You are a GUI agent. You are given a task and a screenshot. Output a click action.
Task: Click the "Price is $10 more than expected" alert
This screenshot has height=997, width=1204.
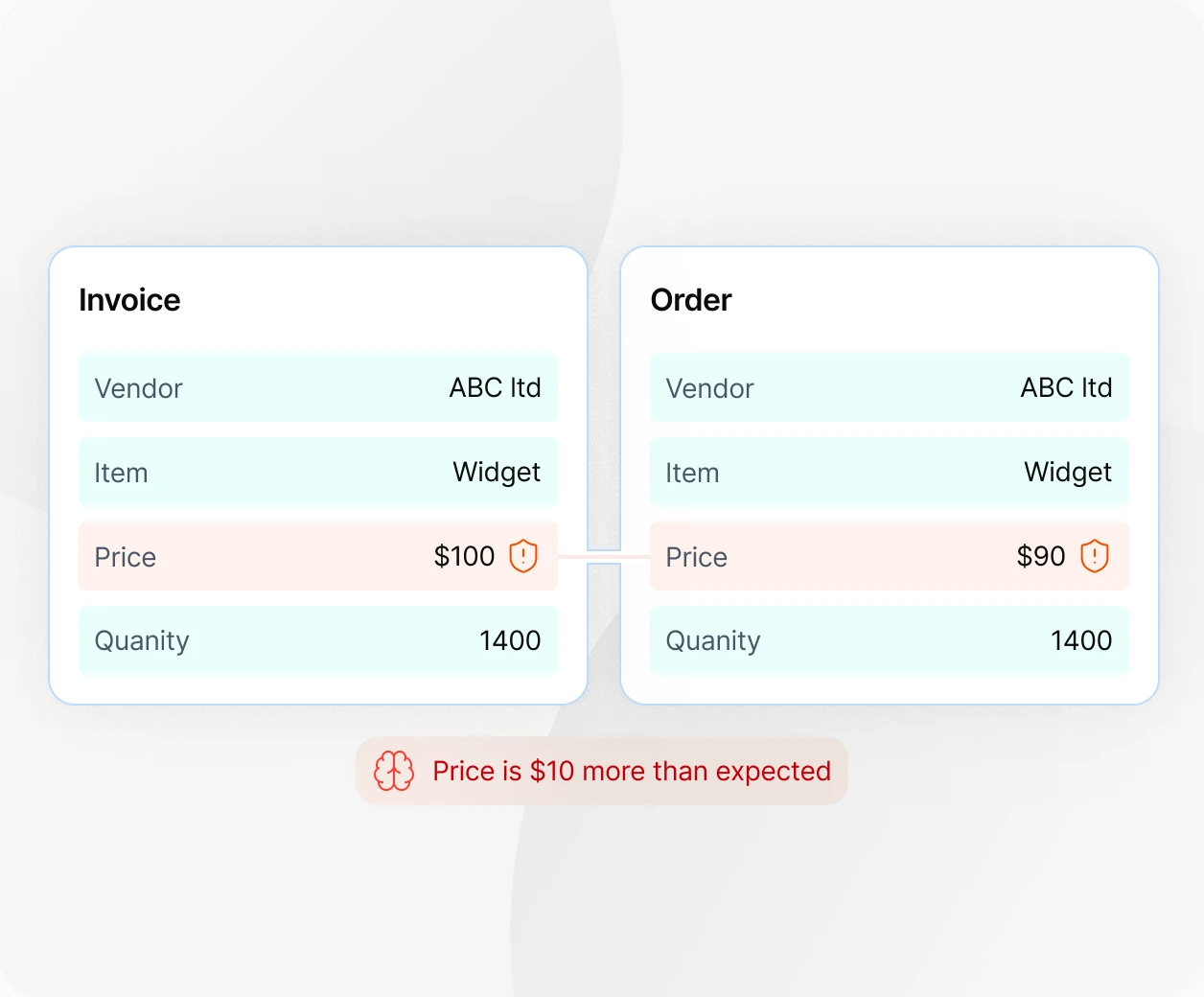pyautogui.click(x=631, y=771)
